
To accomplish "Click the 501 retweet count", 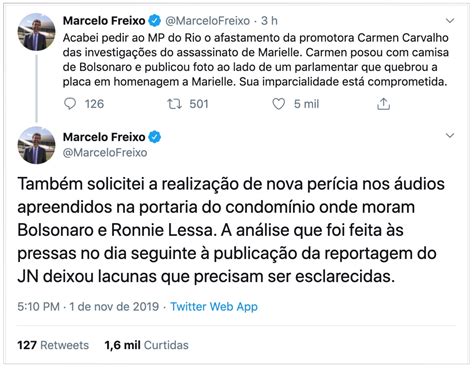I will coord(199,104).
